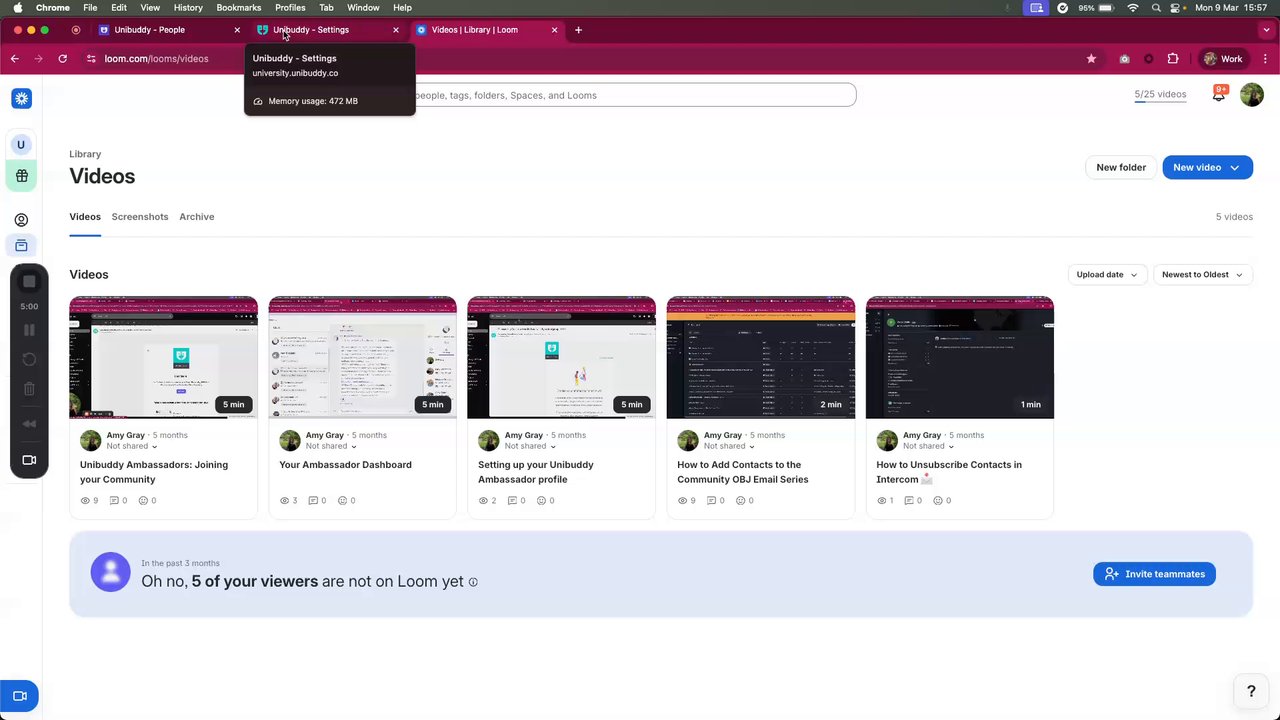Open the Chrome three-dot menu

pos(1264,59)
